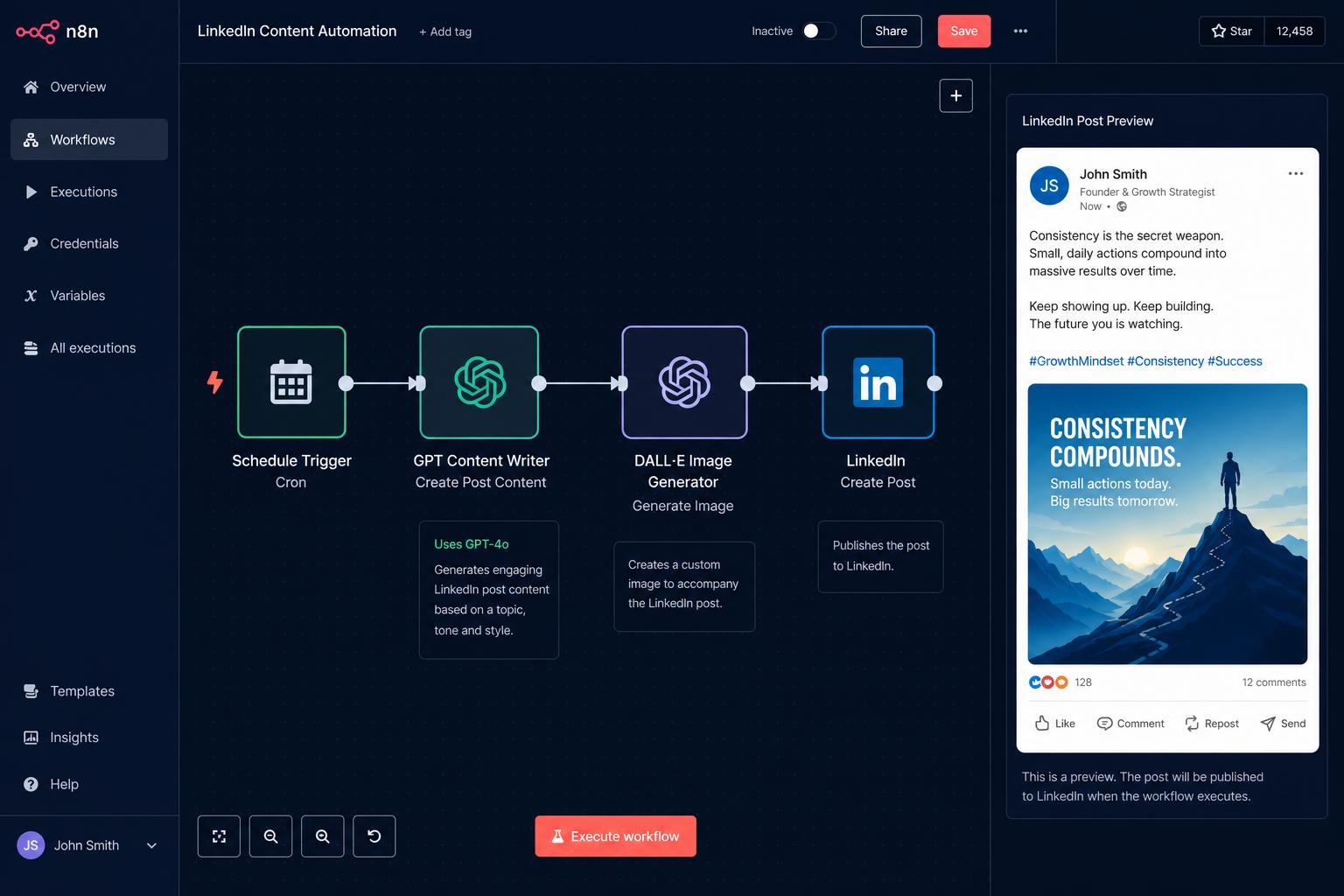Click the Like thumbs-up icon
Viewport: 1344px width, 896px height.
tap(1042, 724)
